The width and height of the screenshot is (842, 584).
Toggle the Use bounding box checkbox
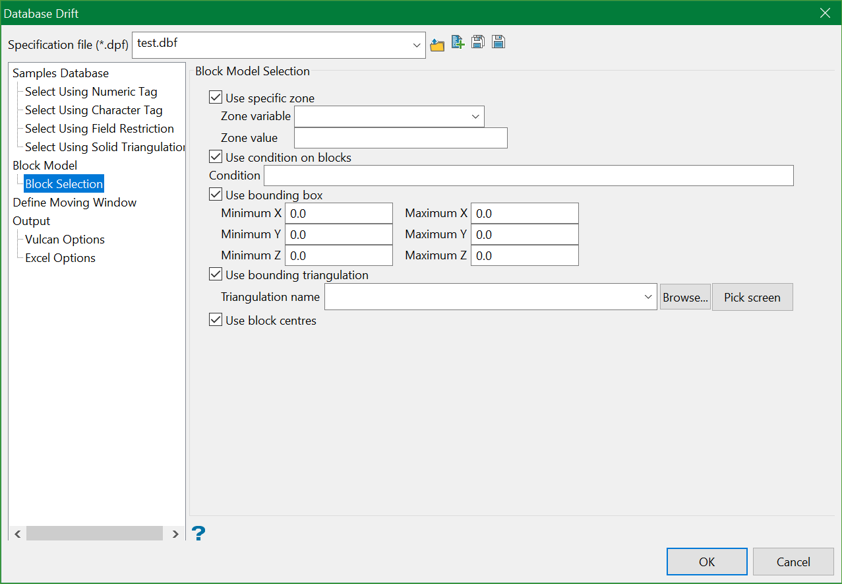click(215, 193)
